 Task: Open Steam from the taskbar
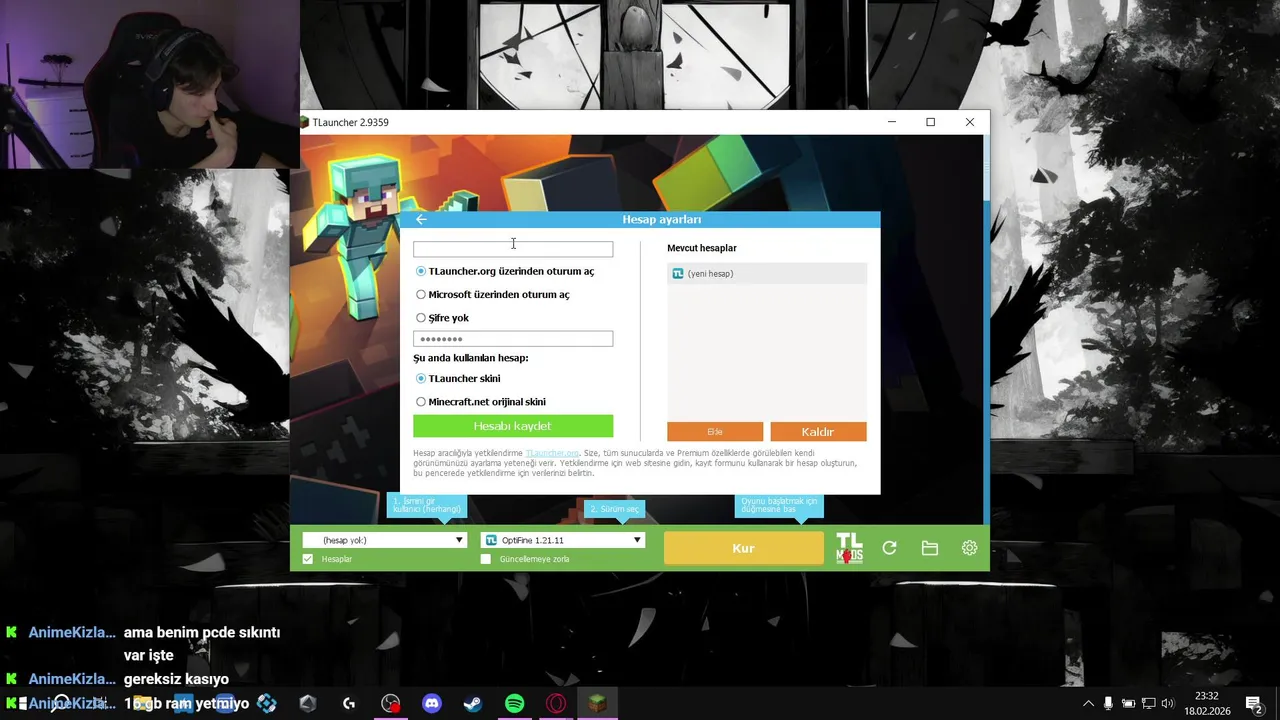[x=472, y=704]
